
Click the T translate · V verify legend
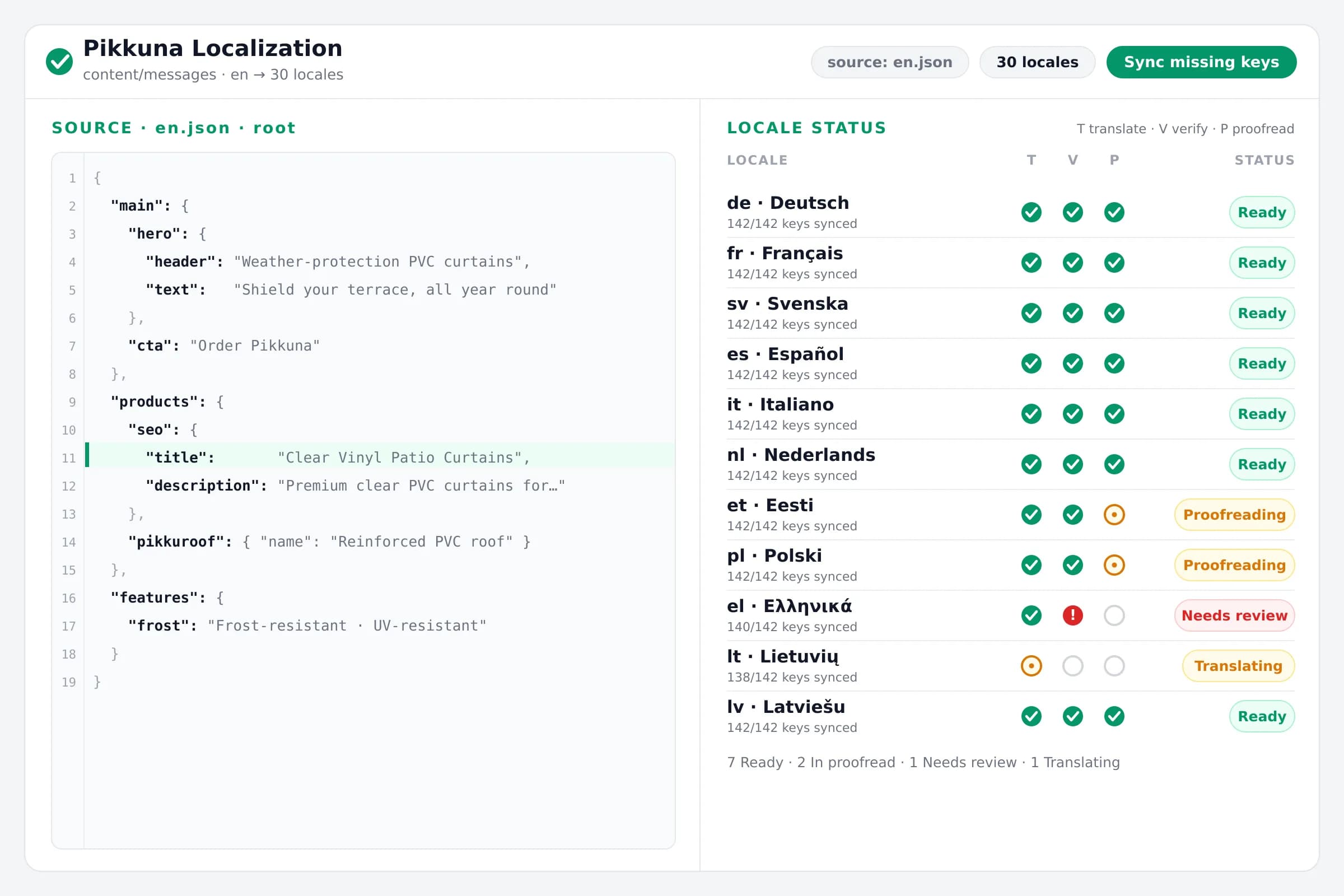(x=1185, y=129)
